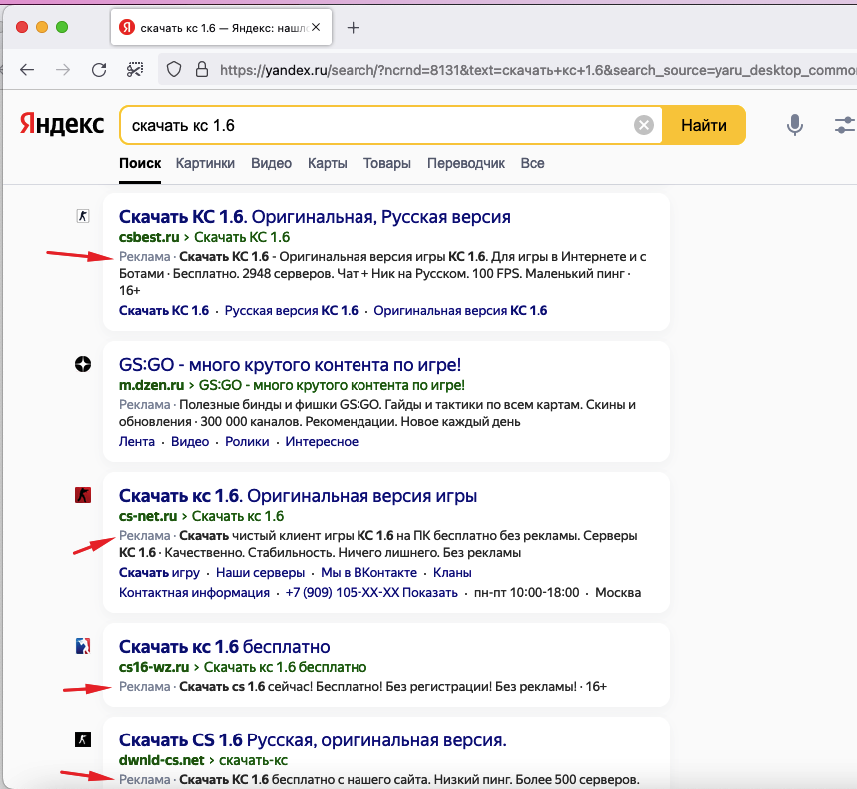Open 'Контактная информация' link
Screen dimensions: 857x789
coord(195,593)
